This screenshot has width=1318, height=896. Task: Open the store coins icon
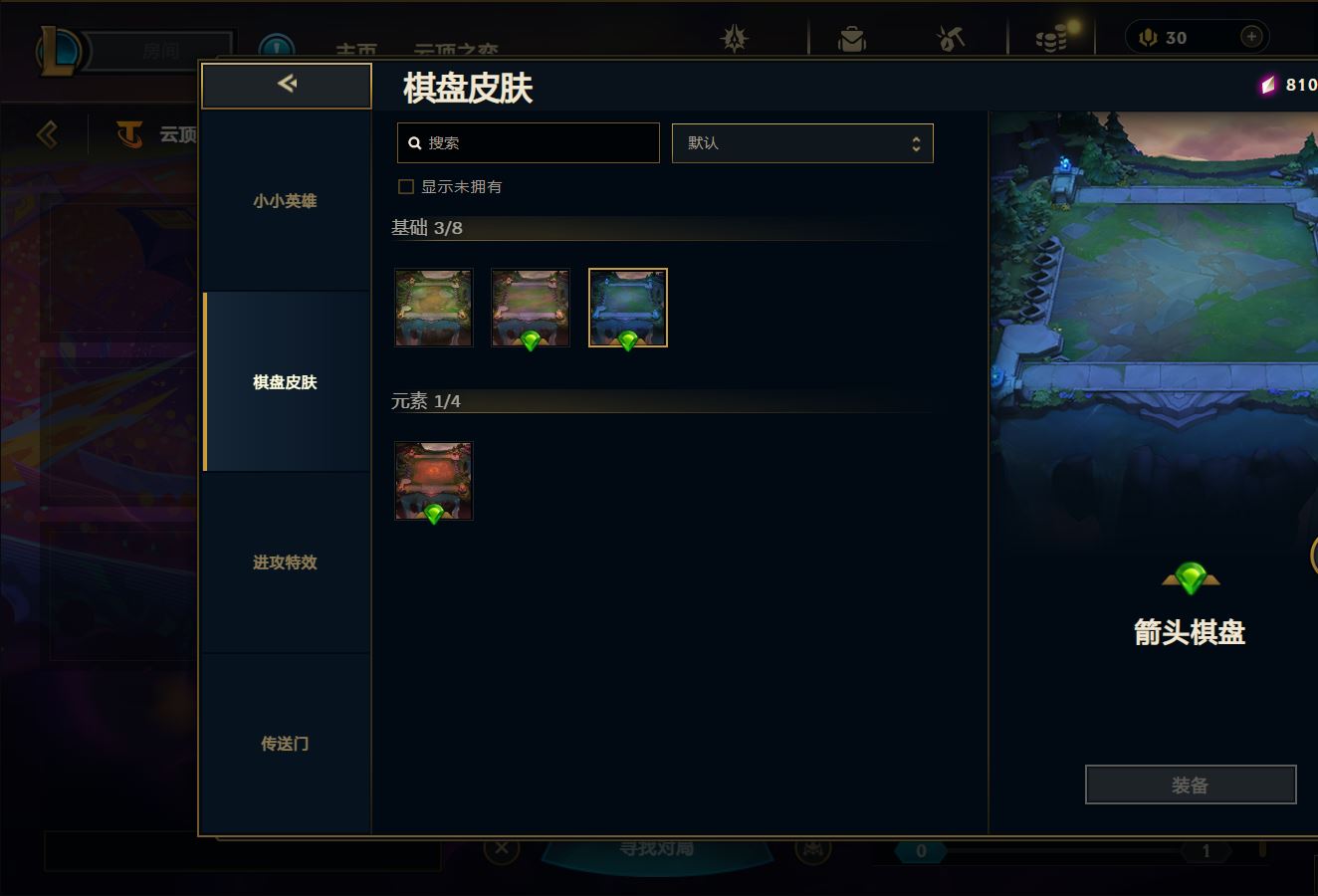pos(1050,39)
